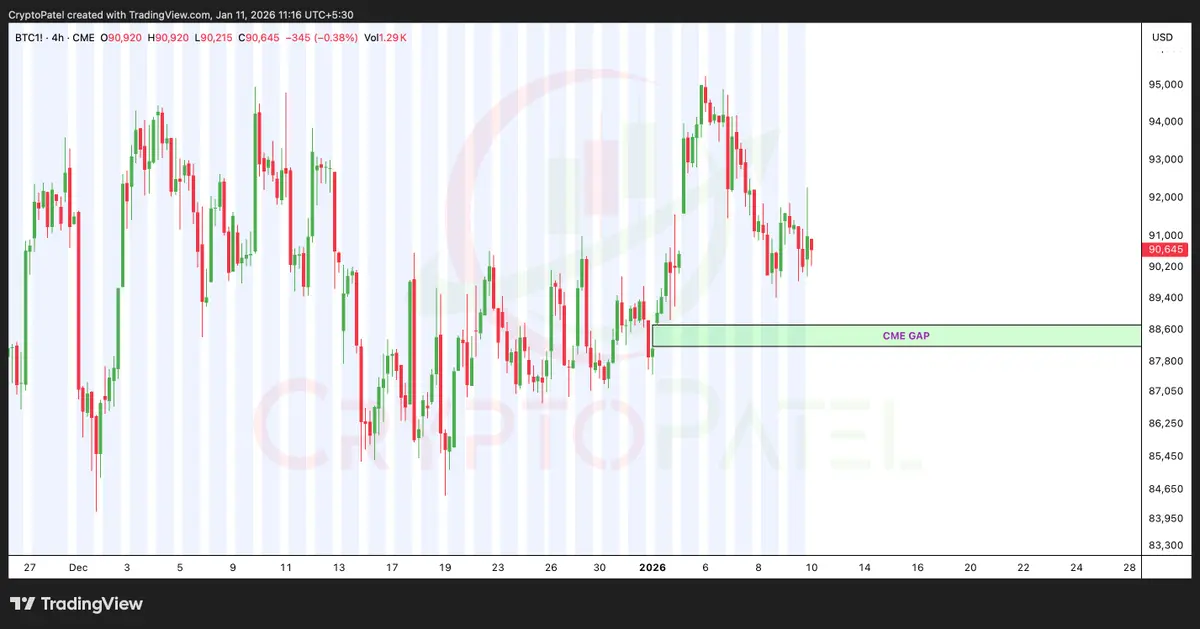Click the 93,000 price axis label

click(1165, 160)
